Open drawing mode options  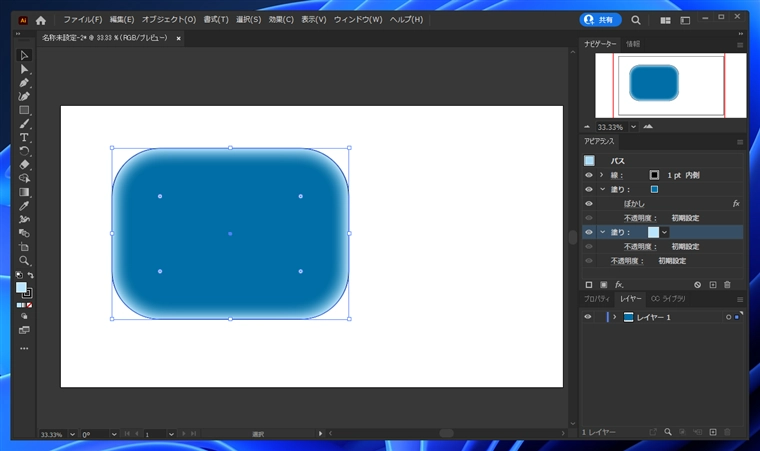(24, 316)
